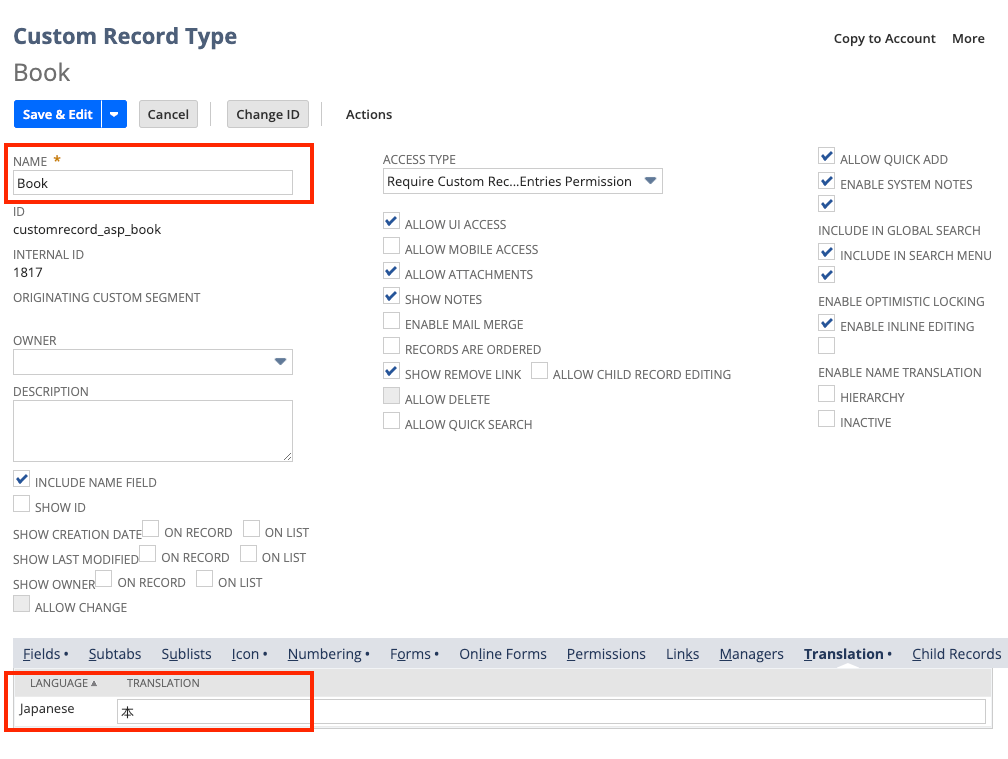This screenshot has height=759, width=1008.
Task: Click the Copy to Account link
Action: (884, 38)
